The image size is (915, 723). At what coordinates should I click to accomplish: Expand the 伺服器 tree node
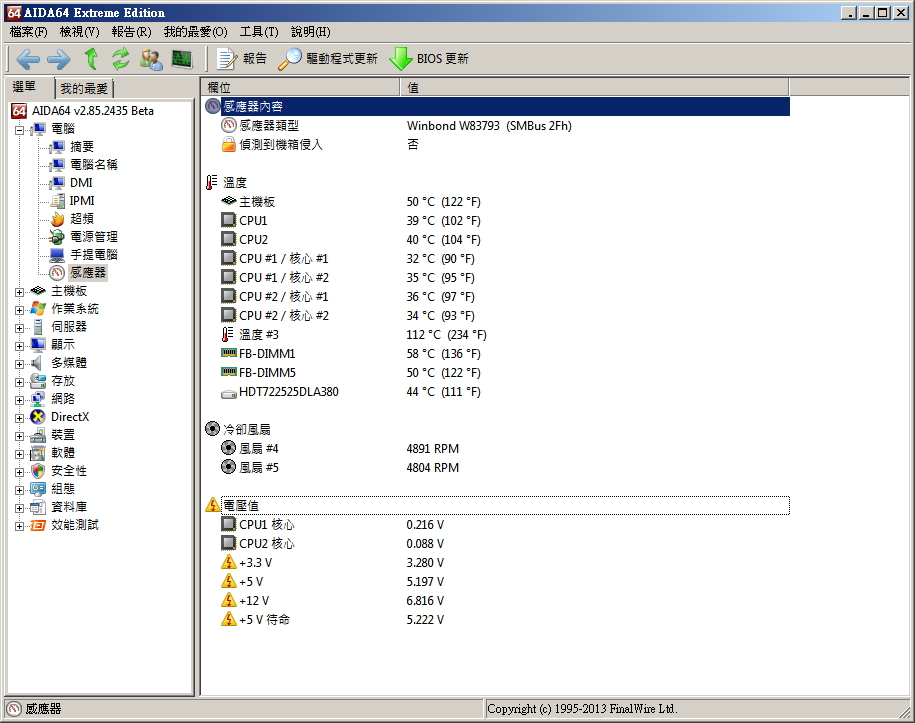pyautogui.click(x=19, y=329)
